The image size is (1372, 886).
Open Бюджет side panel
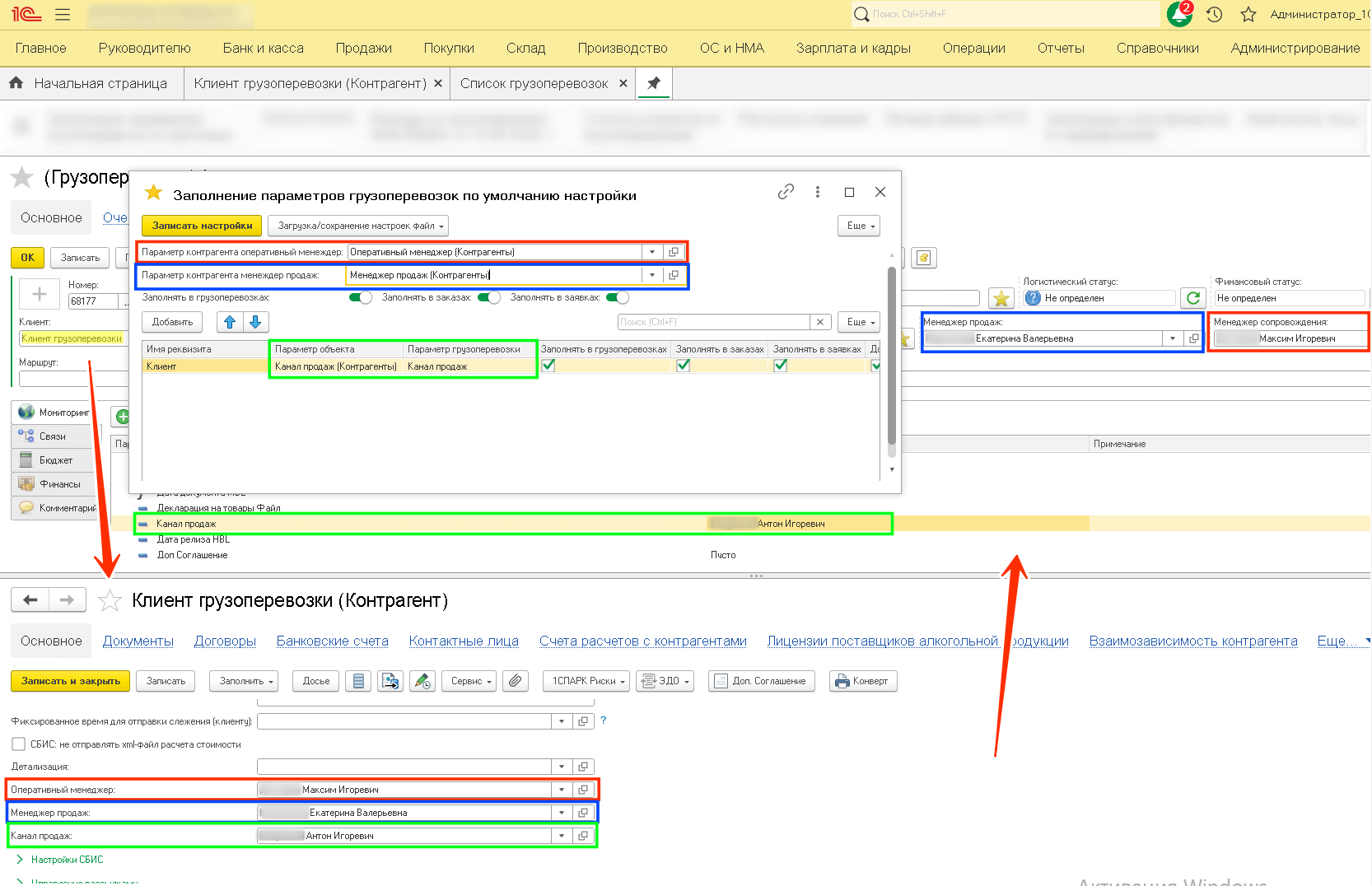tap(54, 460)
